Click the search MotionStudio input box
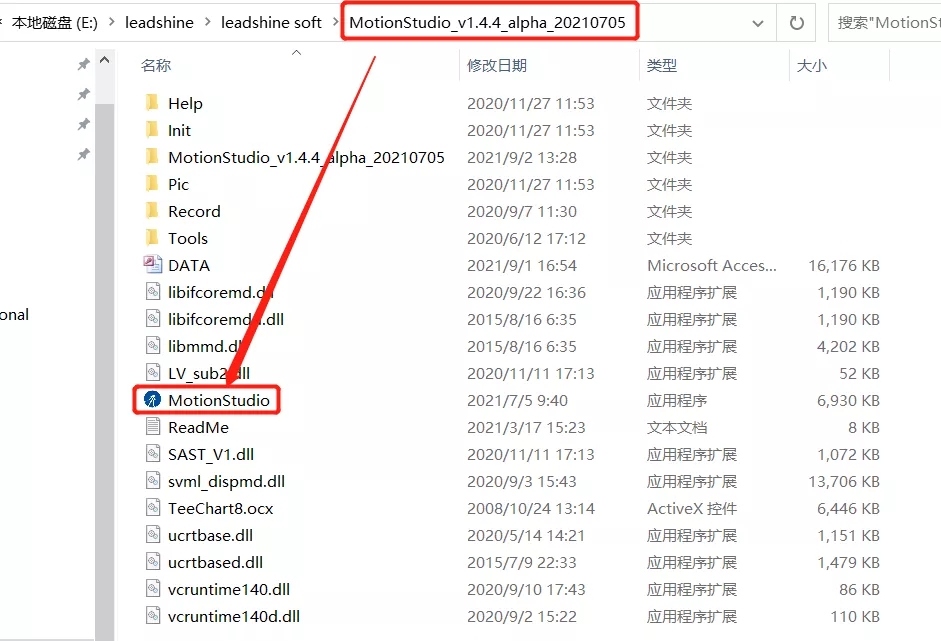This screenshot has width=941, height=641. (885, 23)
